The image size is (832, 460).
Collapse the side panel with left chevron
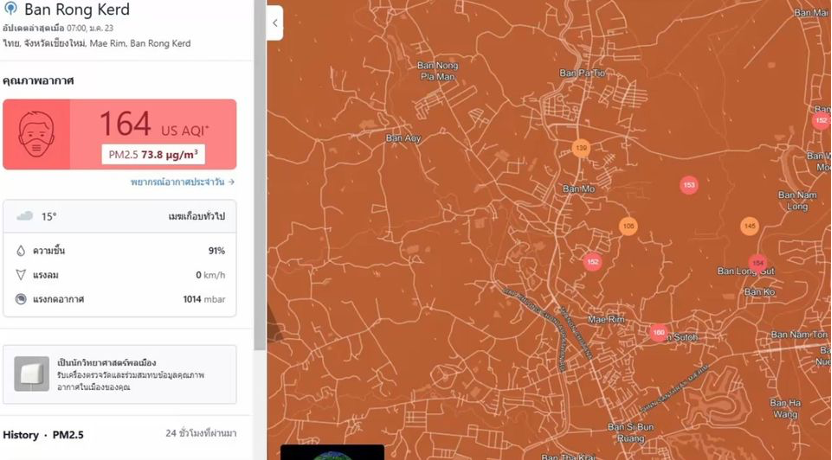pyautogui.click(x=275, y=23)
